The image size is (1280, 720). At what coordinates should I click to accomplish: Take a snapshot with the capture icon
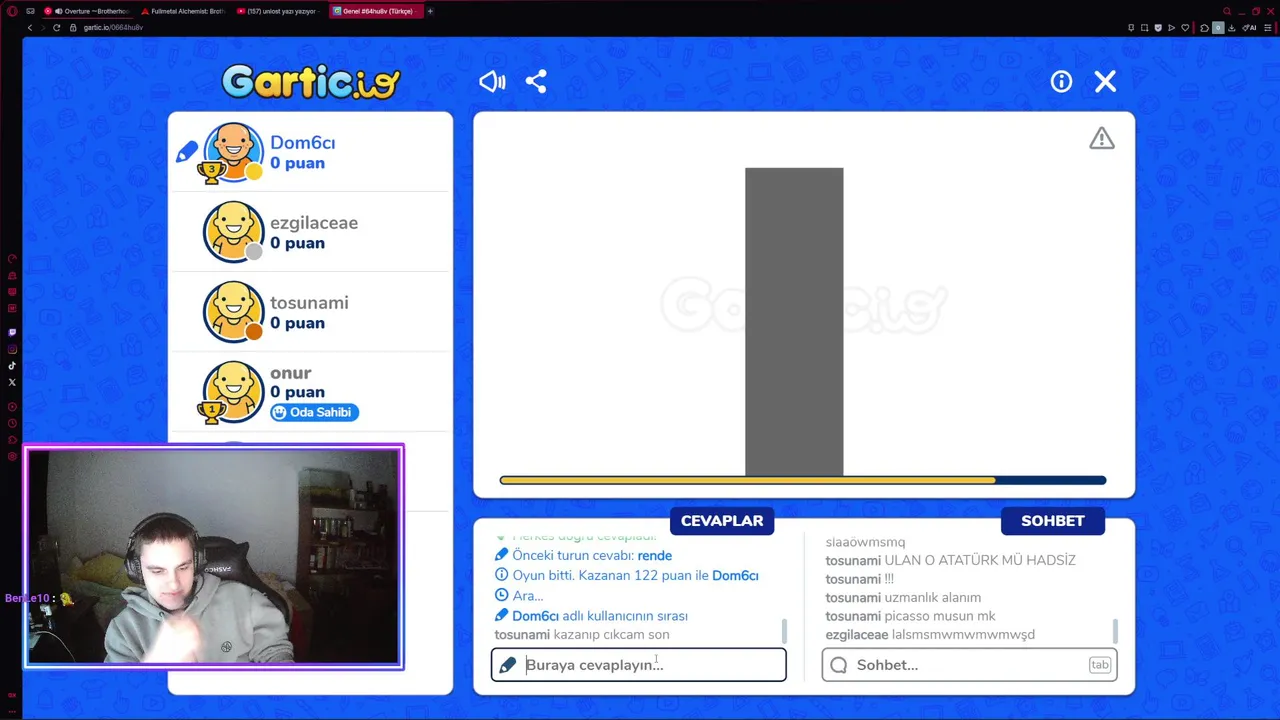pyautogui.click(x=1144, y=28)
